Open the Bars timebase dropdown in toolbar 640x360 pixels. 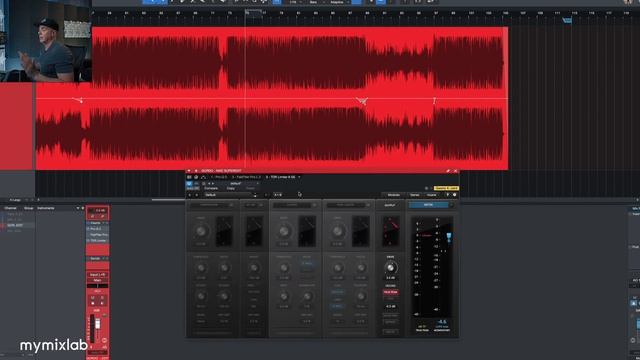point(315,2)
